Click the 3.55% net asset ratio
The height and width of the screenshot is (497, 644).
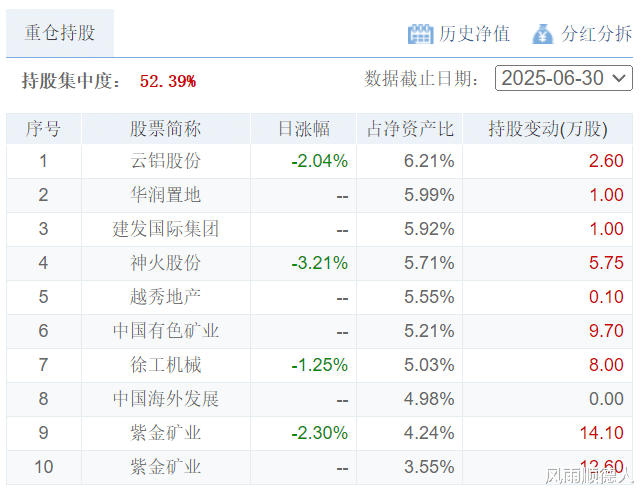click(429, 467)
